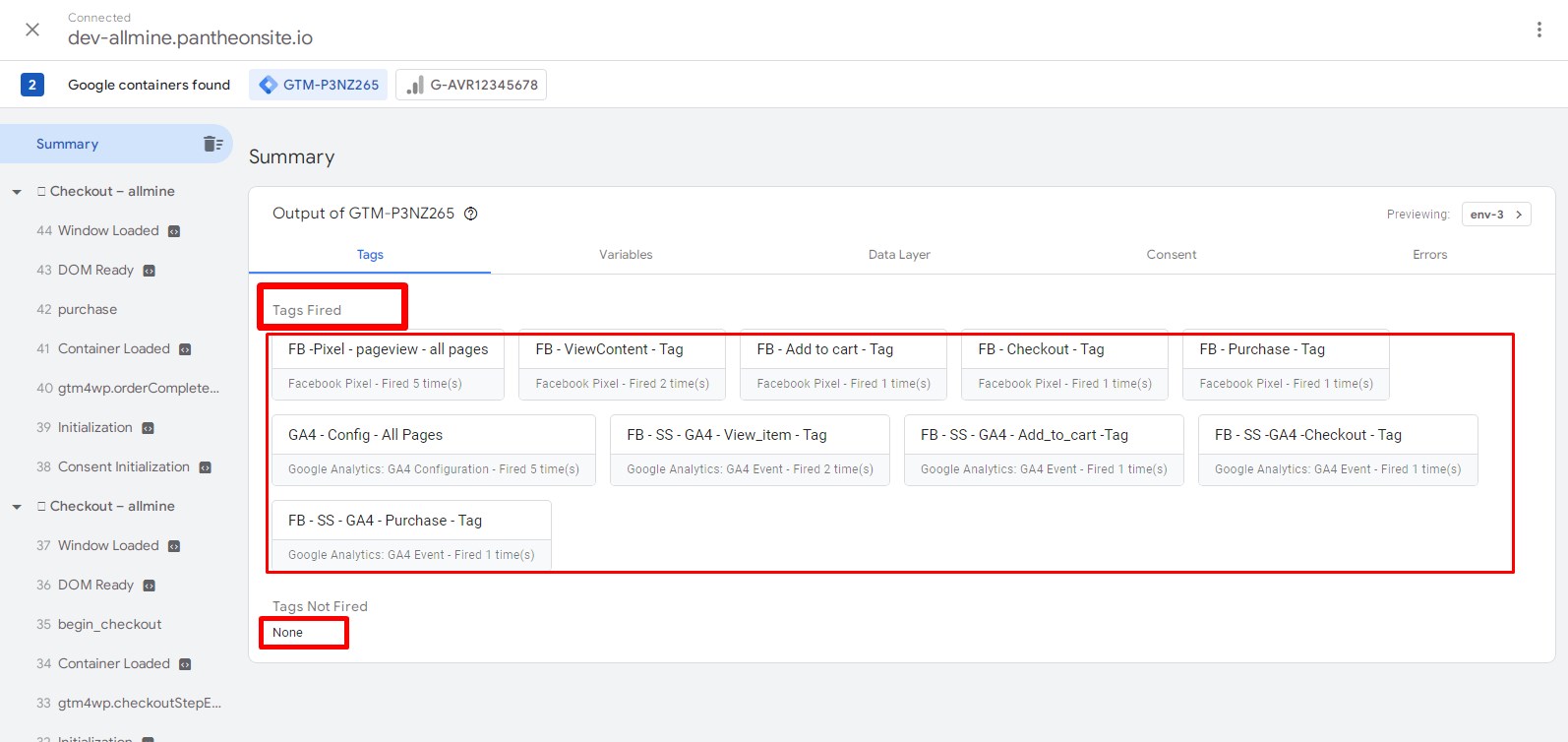This screenshot has height=742, width=1568.
Task: Click the code icon next to 38 Consent Initialization
Action: click(206, 467)
